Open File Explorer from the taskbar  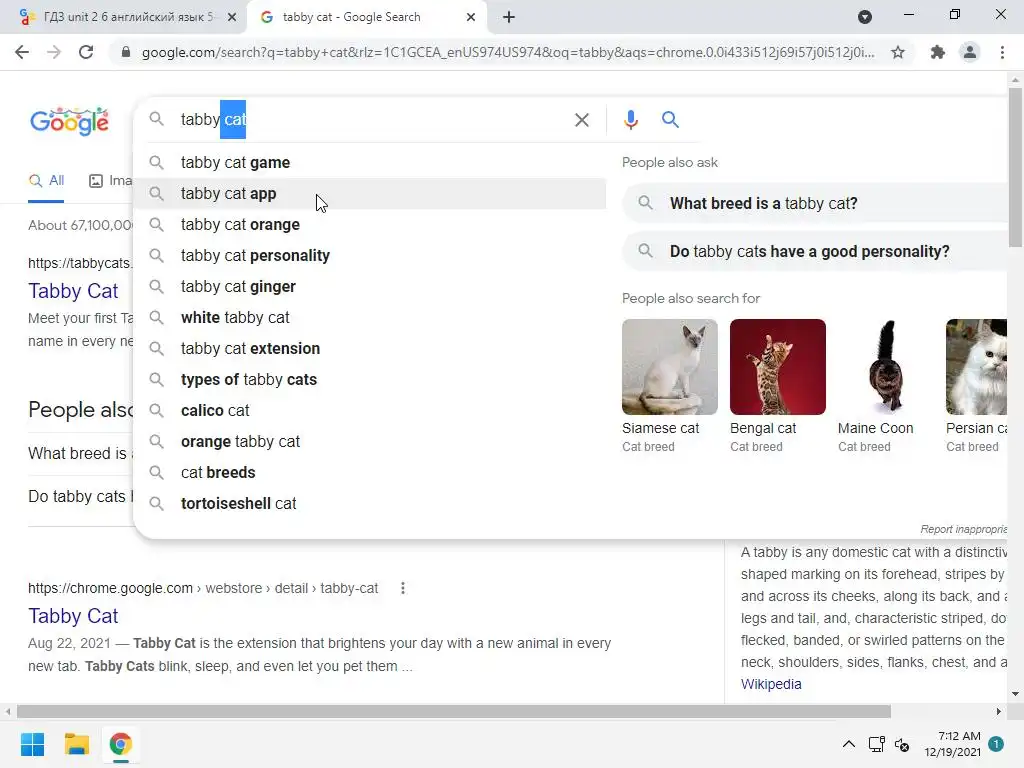coord(76,744)
